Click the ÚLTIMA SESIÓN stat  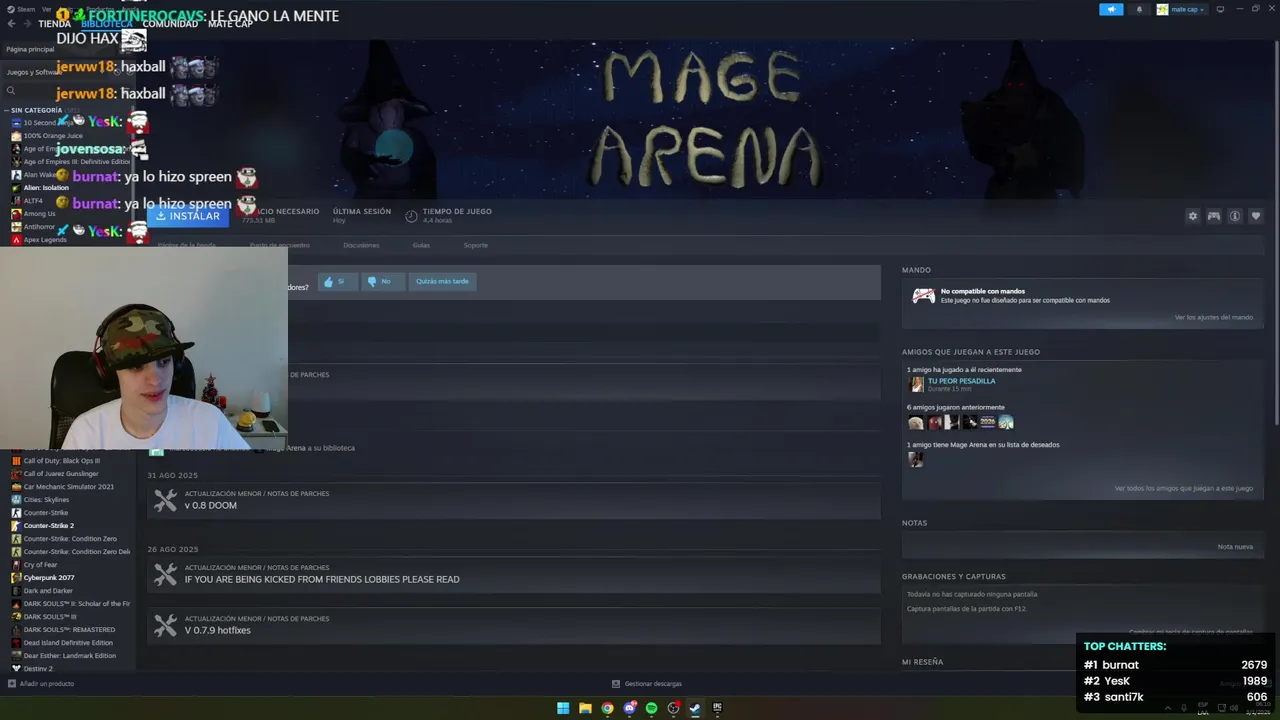[362, 215]
